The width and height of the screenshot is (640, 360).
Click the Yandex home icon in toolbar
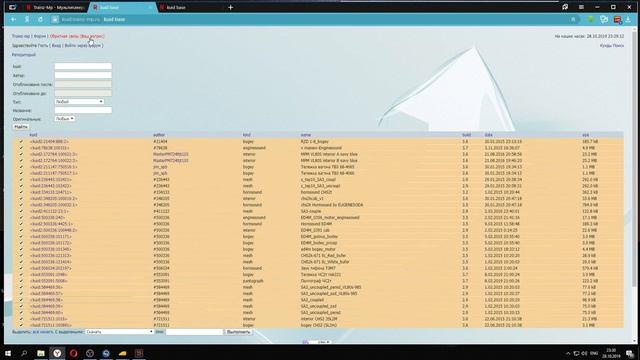click(27, 20)
